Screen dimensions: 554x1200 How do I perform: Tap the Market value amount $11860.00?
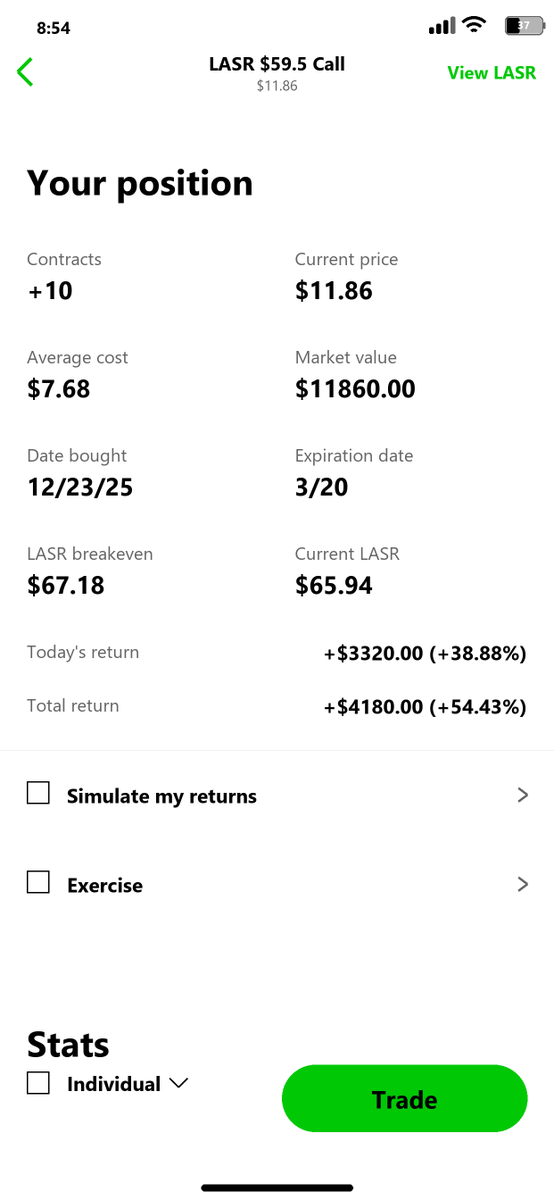coord(355,389)
